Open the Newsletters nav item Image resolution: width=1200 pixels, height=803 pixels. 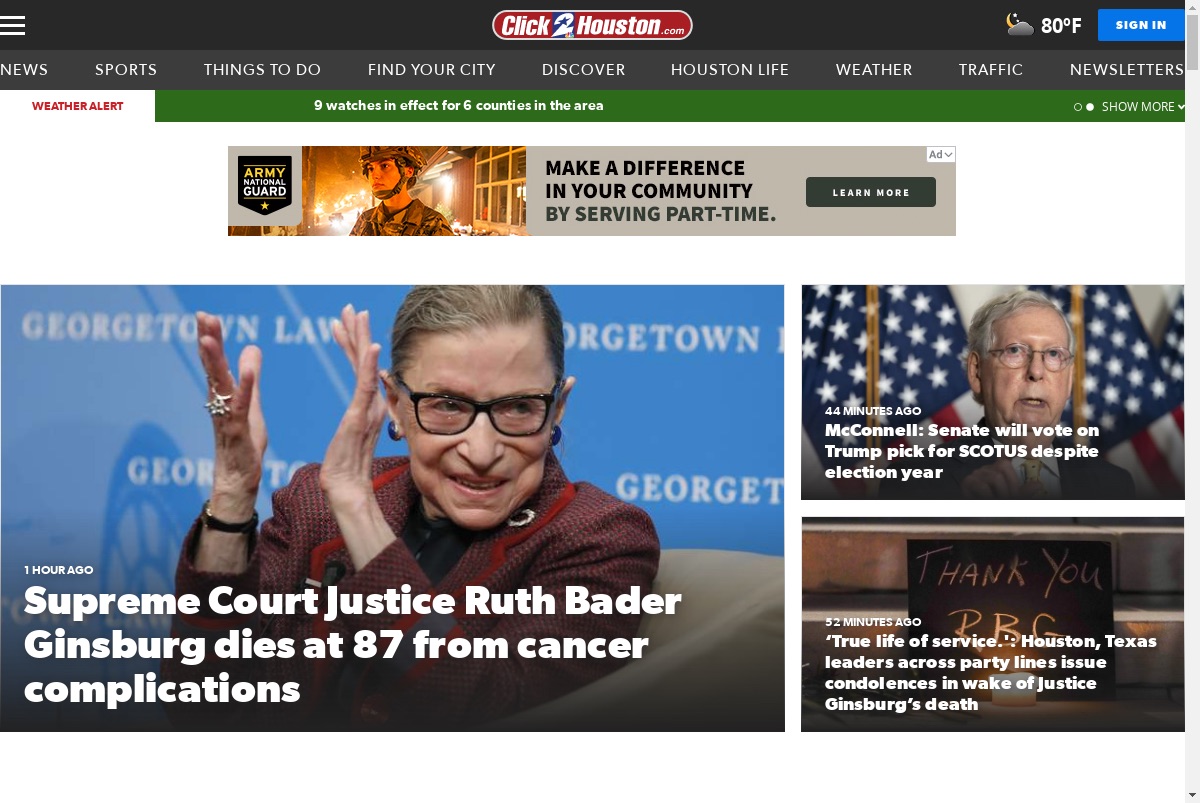pos(1127,70)
